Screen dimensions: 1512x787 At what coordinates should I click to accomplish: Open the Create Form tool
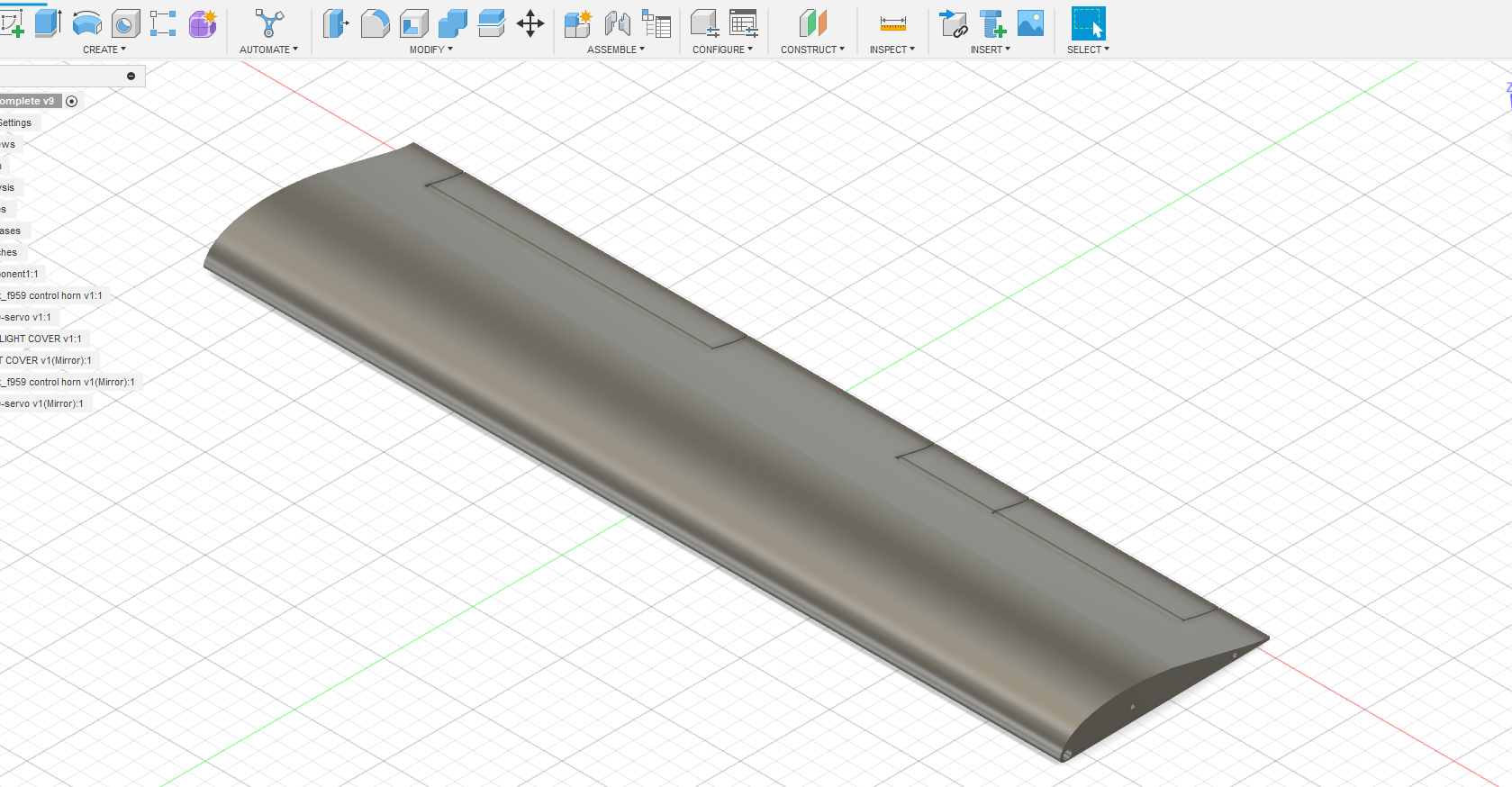[x=203, y=23]
